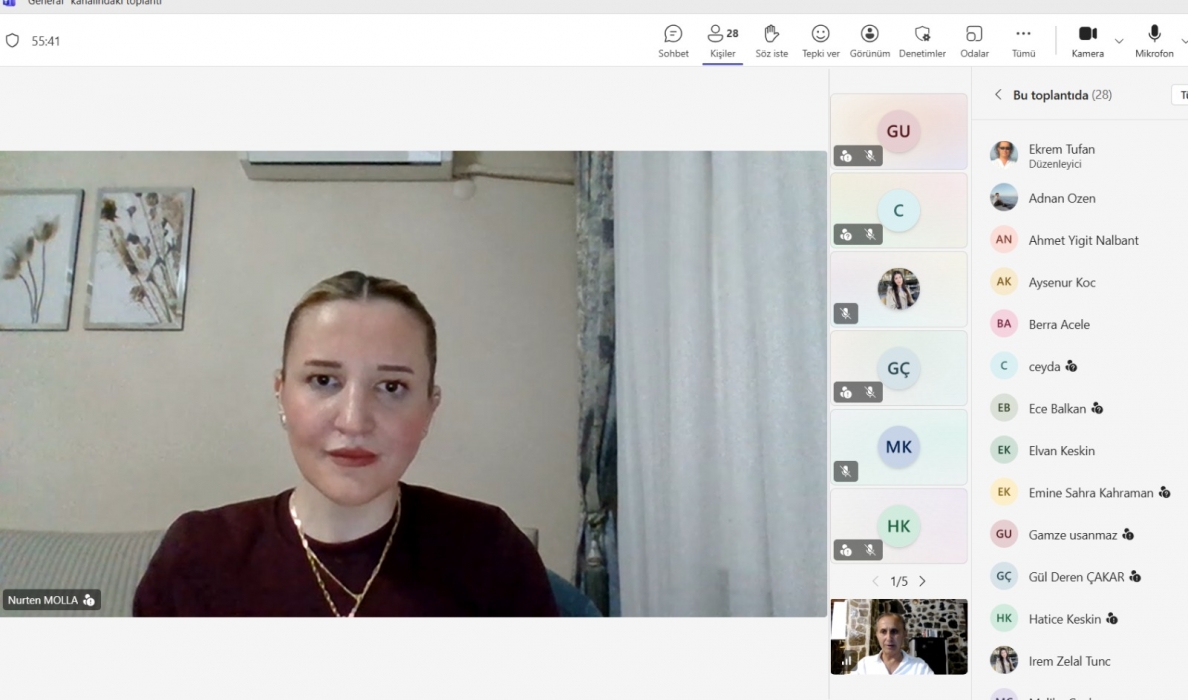Open Denetimler controls
The height and width of the screenshot is (700, 1188).
pyautogui.click(x=922, y=40)
